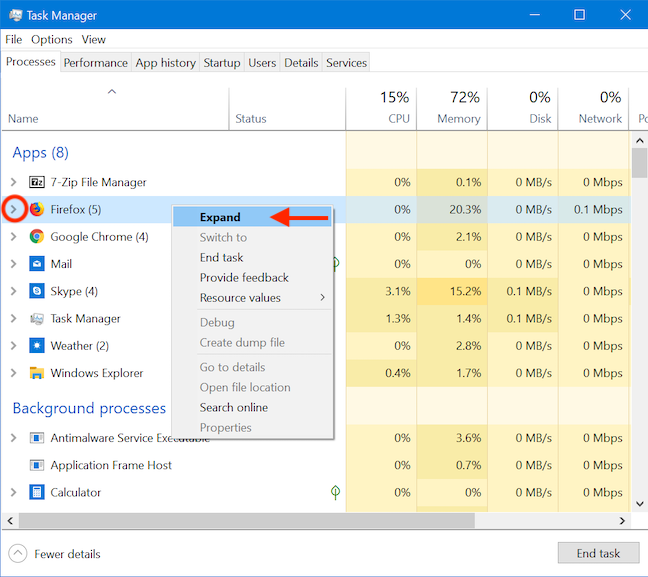Choose Expand in the context menu
Screen dimensions: 648x577
pos(220,217)
